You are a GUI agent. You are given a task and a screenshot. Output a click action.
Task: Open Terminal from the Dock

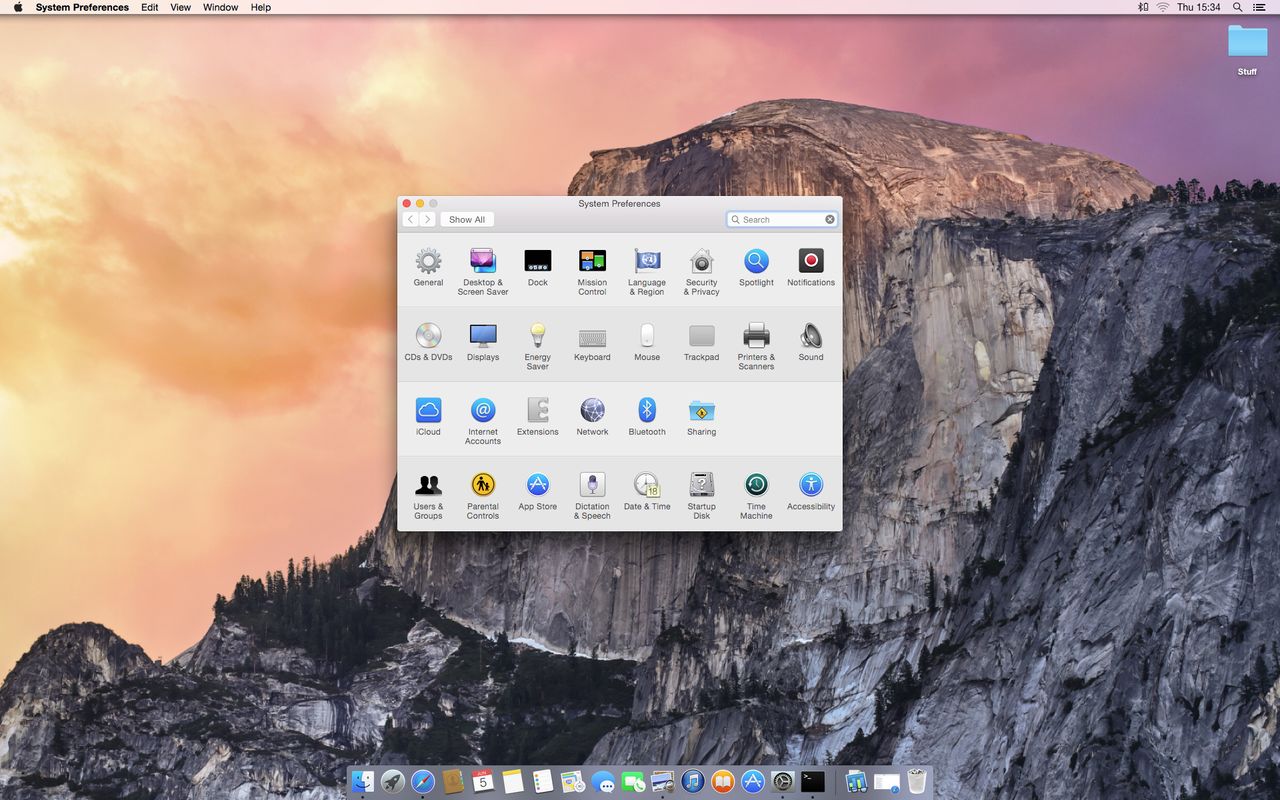pyautogui.click(x=813, y=781)
